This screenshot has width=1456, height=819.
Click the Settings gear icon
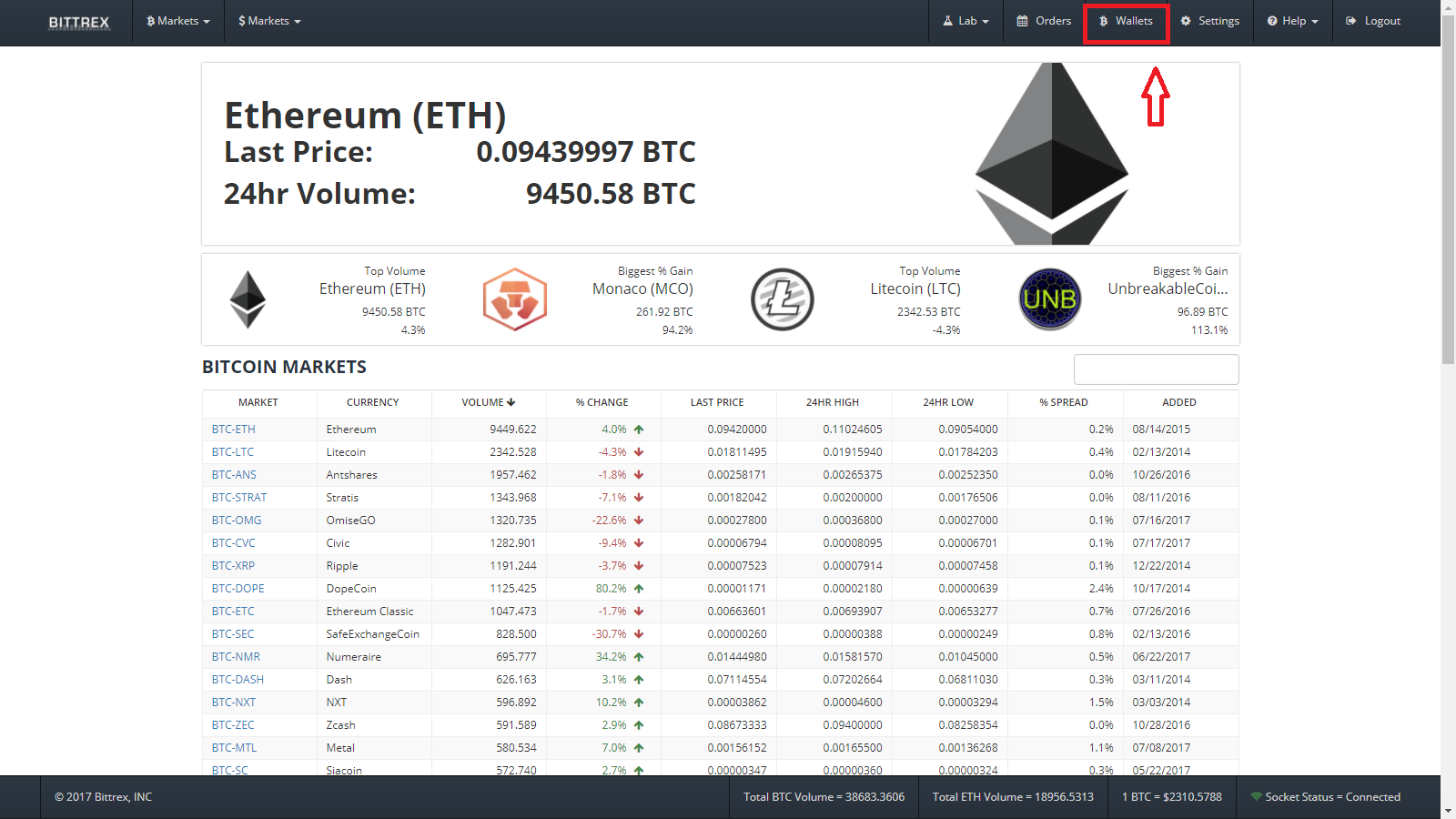point(1184,21)
